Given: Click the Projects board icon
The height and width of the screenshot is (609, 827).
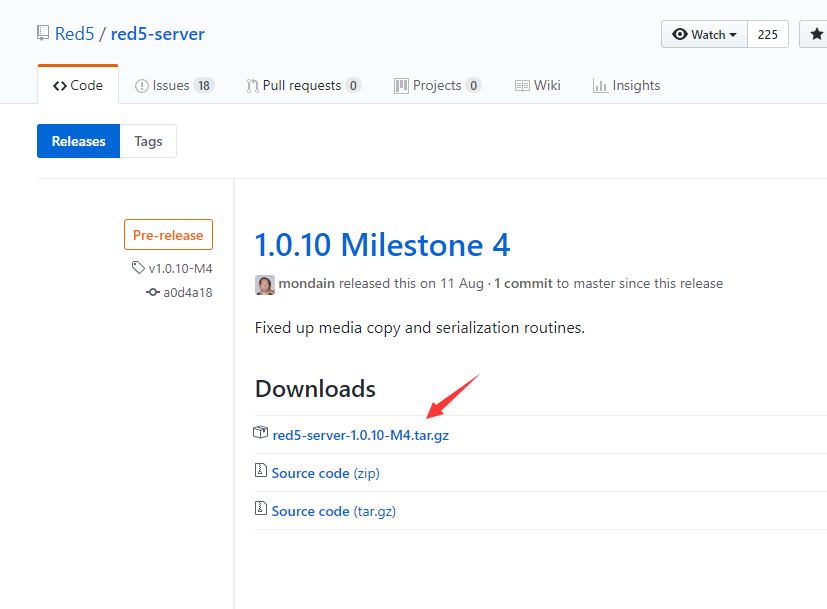Looking at the screenshot, I should pyautogui.click(x=401, y=86).
